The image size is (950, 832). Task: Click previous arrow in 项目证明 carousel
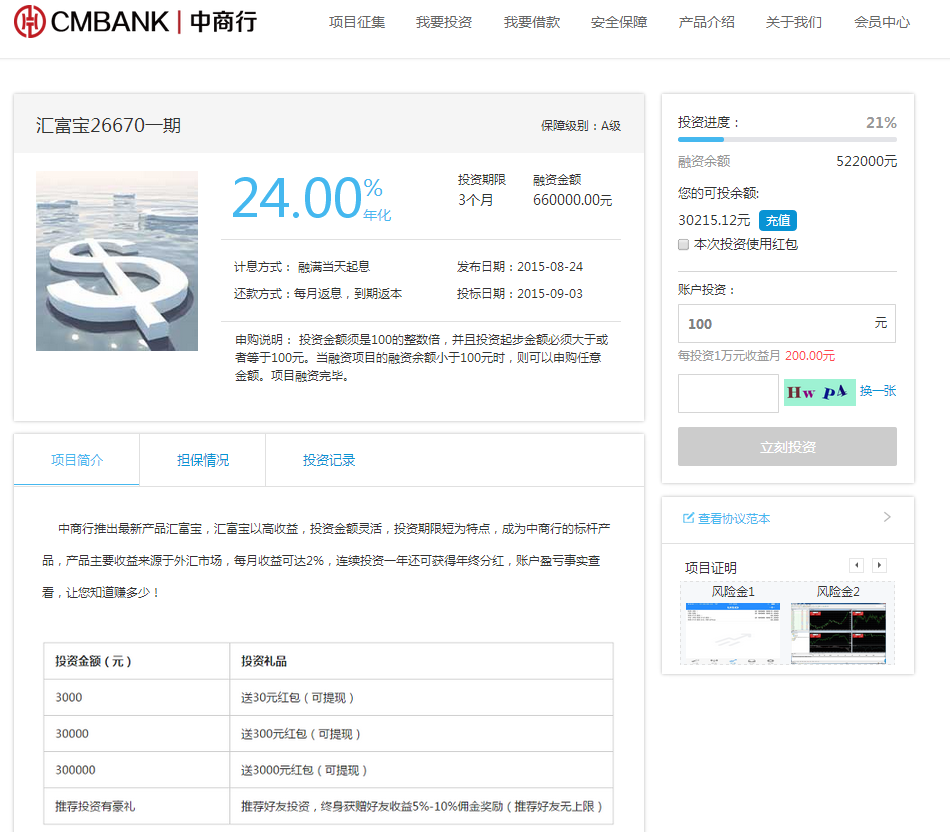tap(856, 566)
